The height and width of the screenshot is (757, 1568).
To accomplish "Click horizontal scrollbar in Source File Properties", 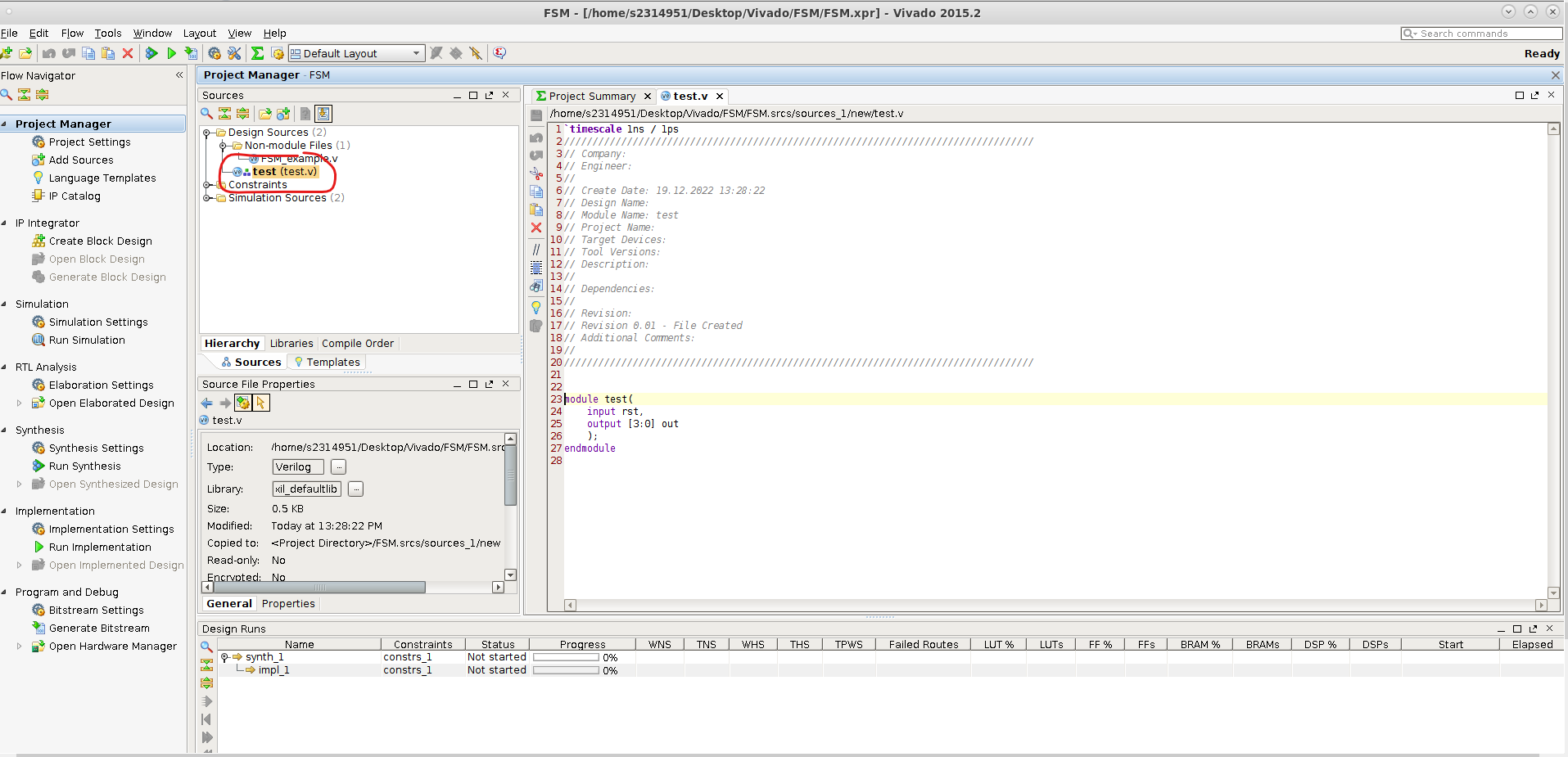I will 319,588.
